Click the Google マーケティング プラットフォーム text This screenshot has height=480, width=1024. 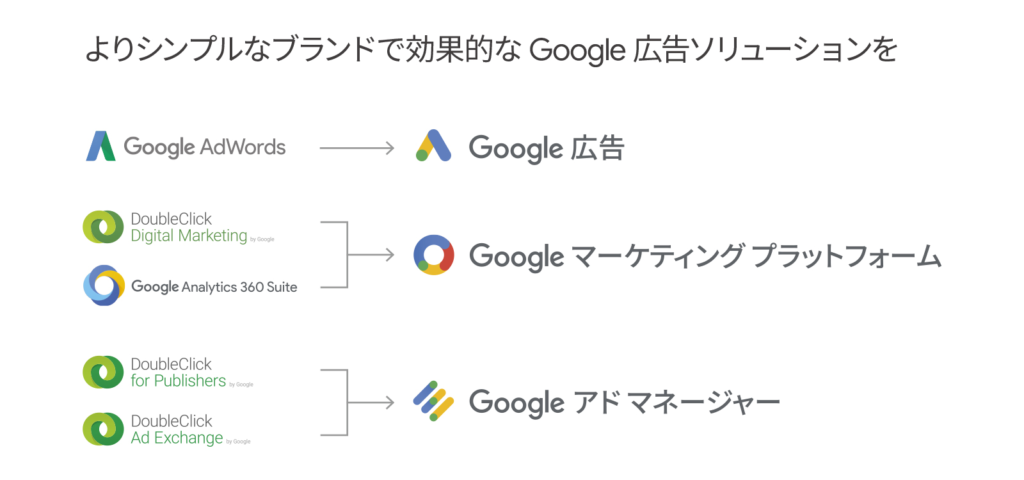(705, 257)
